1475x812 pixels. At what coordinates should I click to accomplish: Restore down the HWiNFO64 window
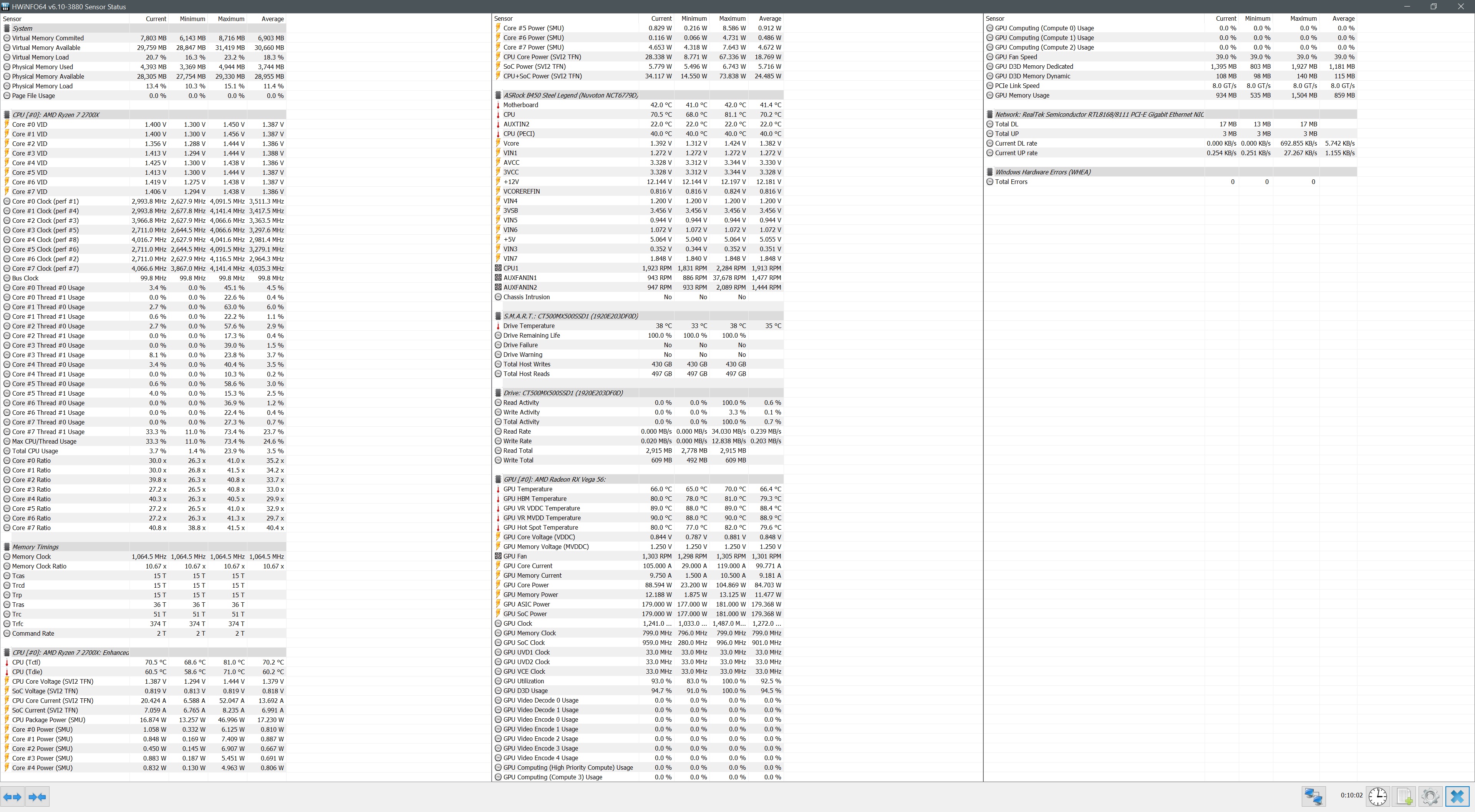(1433, 6)
